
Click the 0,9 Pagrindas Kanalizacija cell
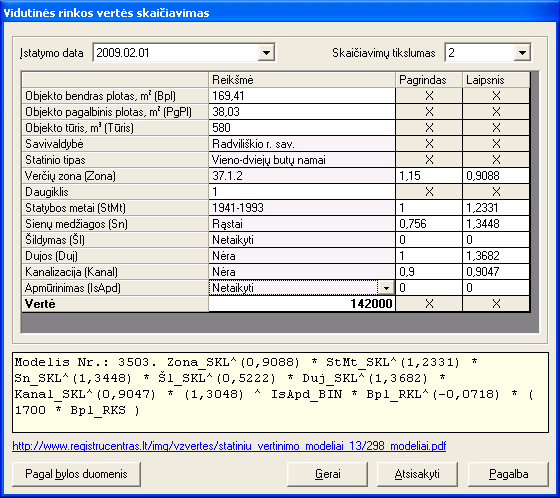click(429, 272)
